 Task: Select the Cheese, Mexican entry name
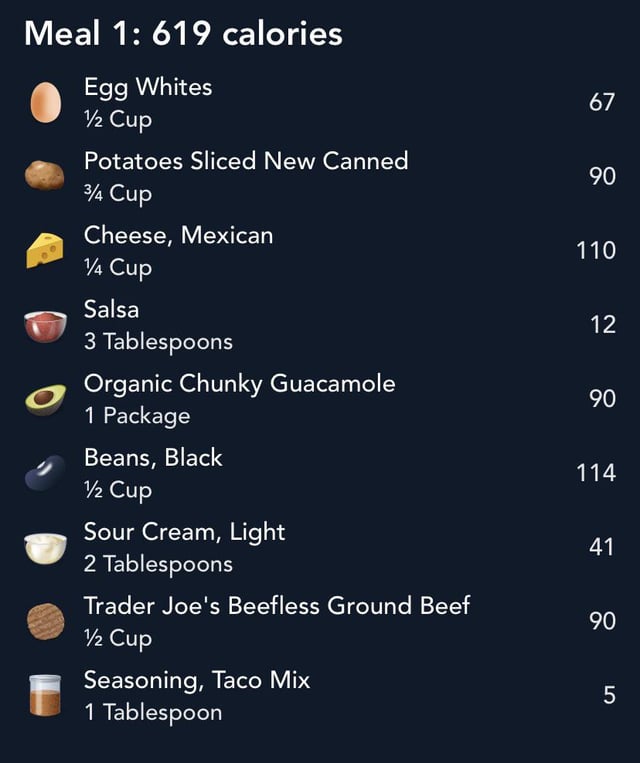[178, 236]
